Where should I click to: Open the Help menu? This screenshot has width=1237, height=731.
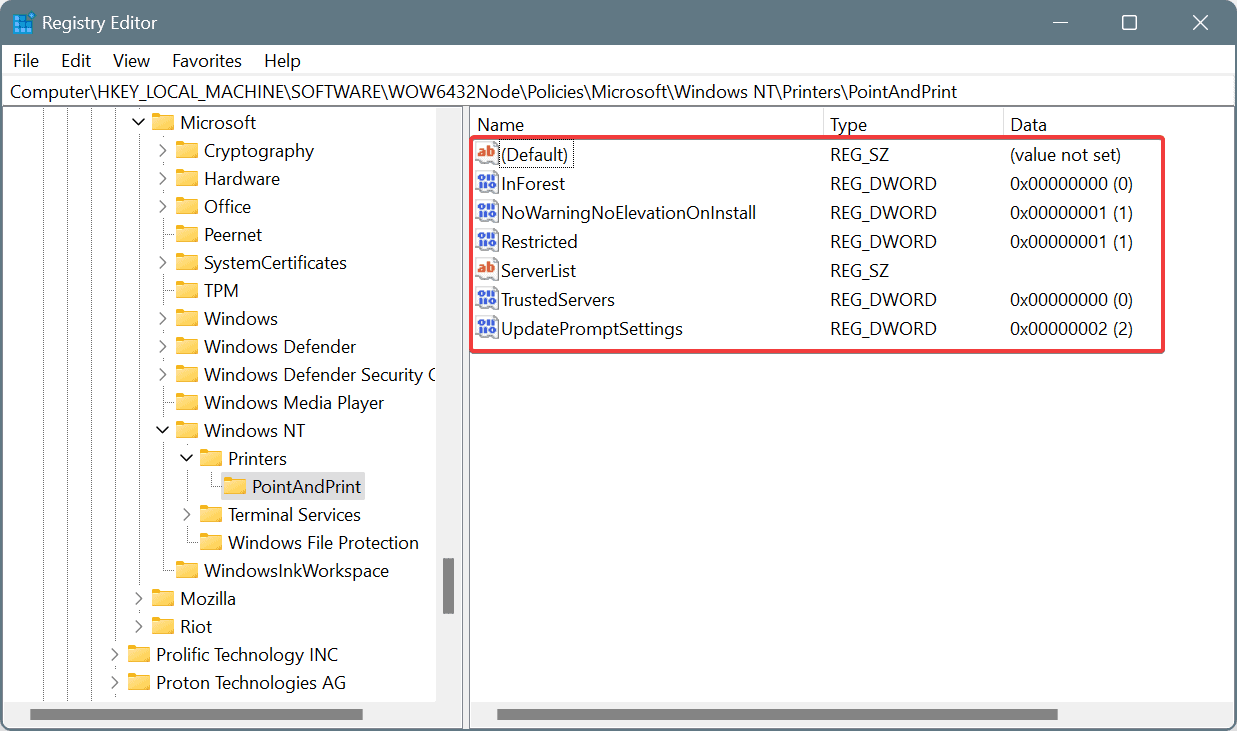coord(282,61)
